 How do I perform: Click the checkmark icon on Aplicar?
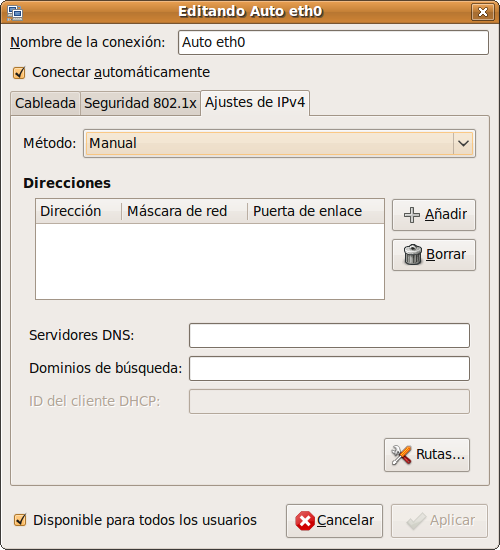click(416, 521)
